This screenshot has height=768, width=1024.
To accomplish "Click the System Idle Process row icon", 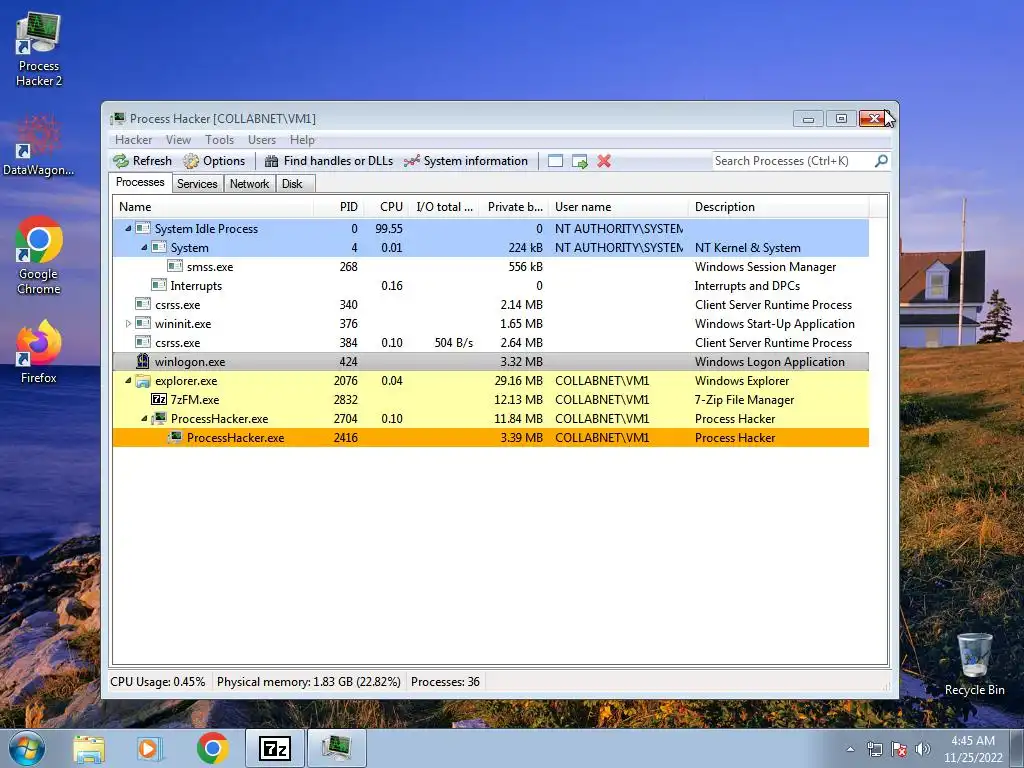I will tap(143, 229).
